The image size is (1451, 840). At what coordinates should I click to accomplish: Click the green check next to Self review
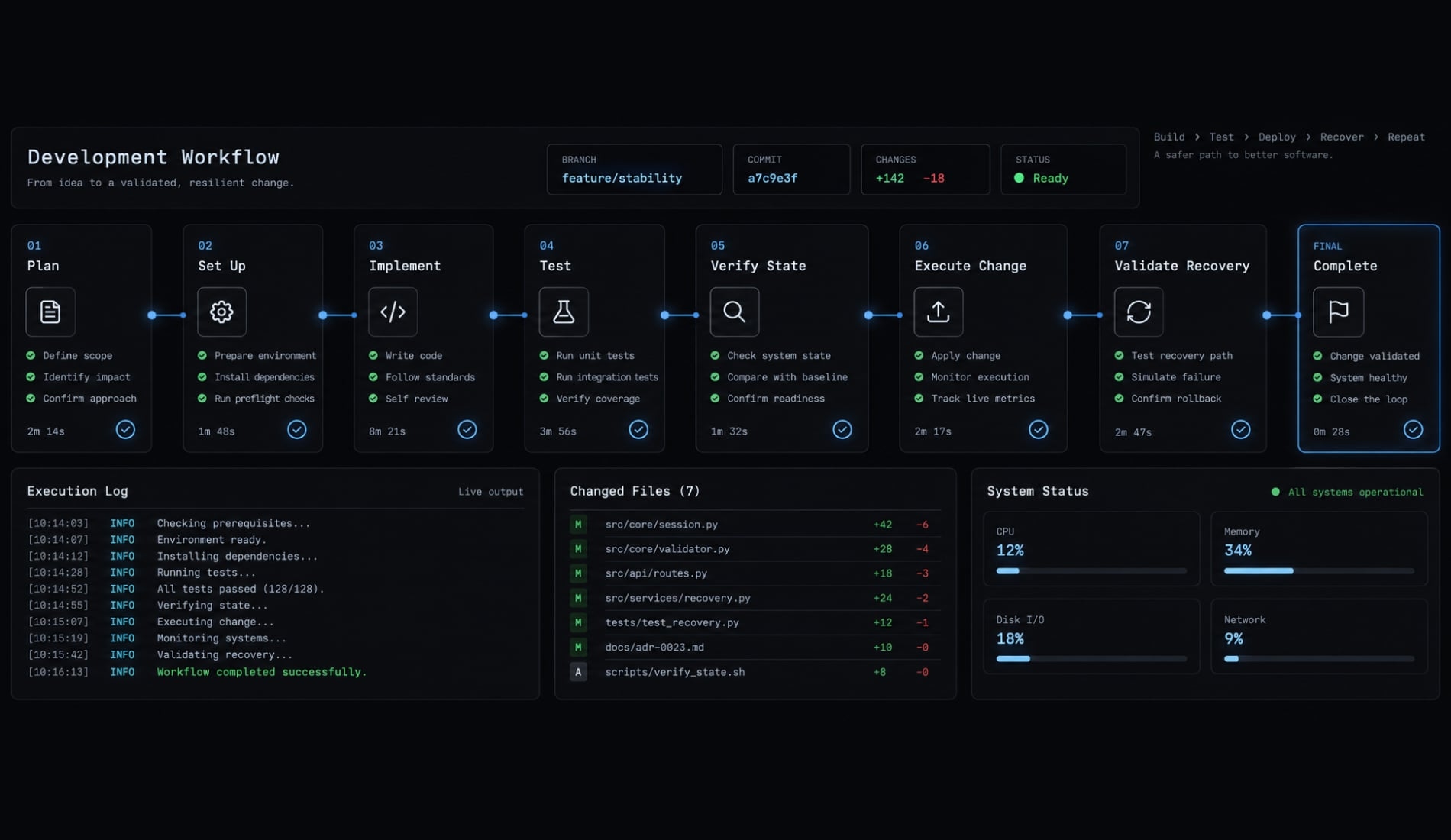[x=373, y=398]
